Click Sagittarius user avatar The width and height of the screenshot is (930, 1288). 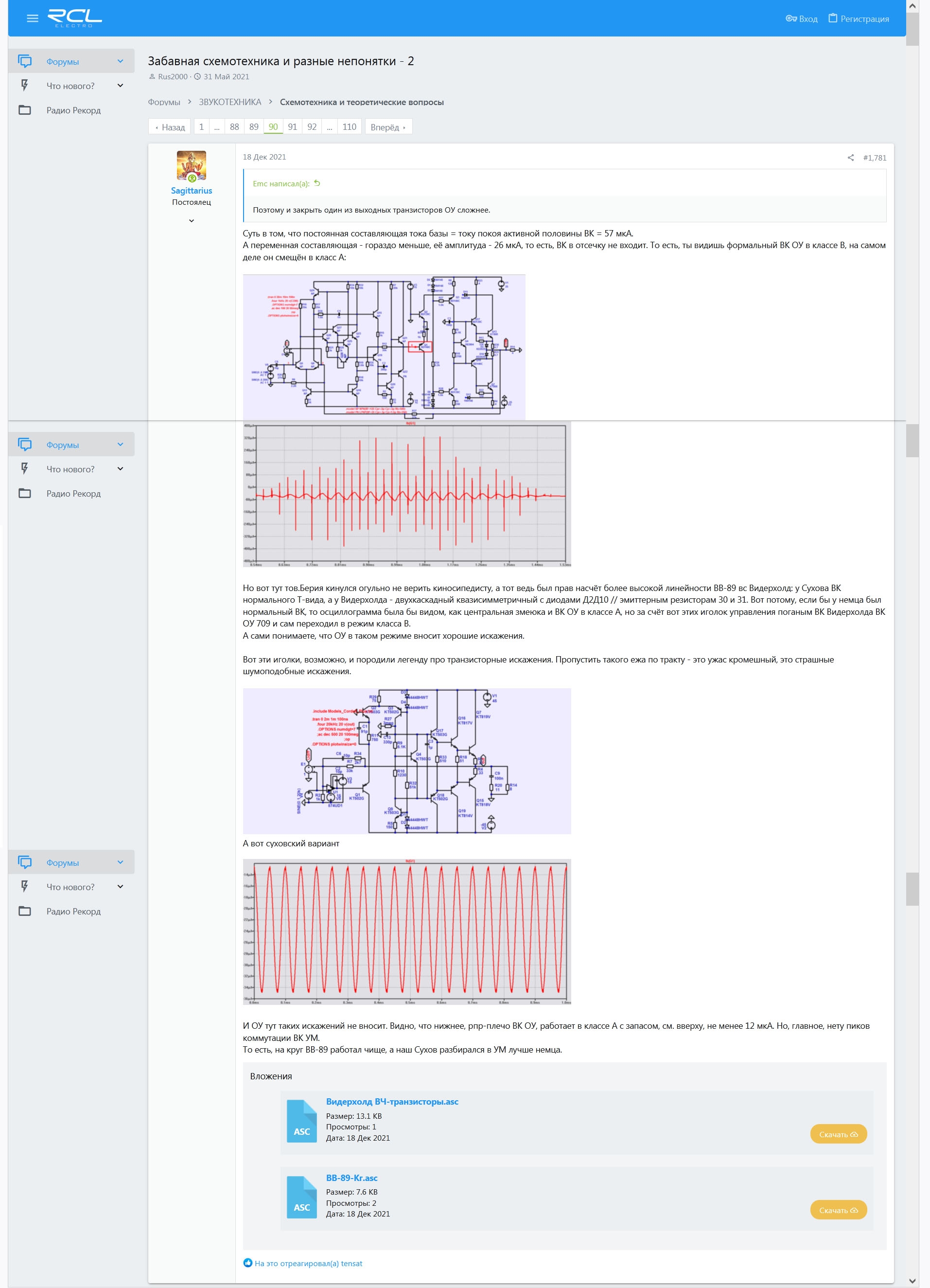click(x=192, y=166)
